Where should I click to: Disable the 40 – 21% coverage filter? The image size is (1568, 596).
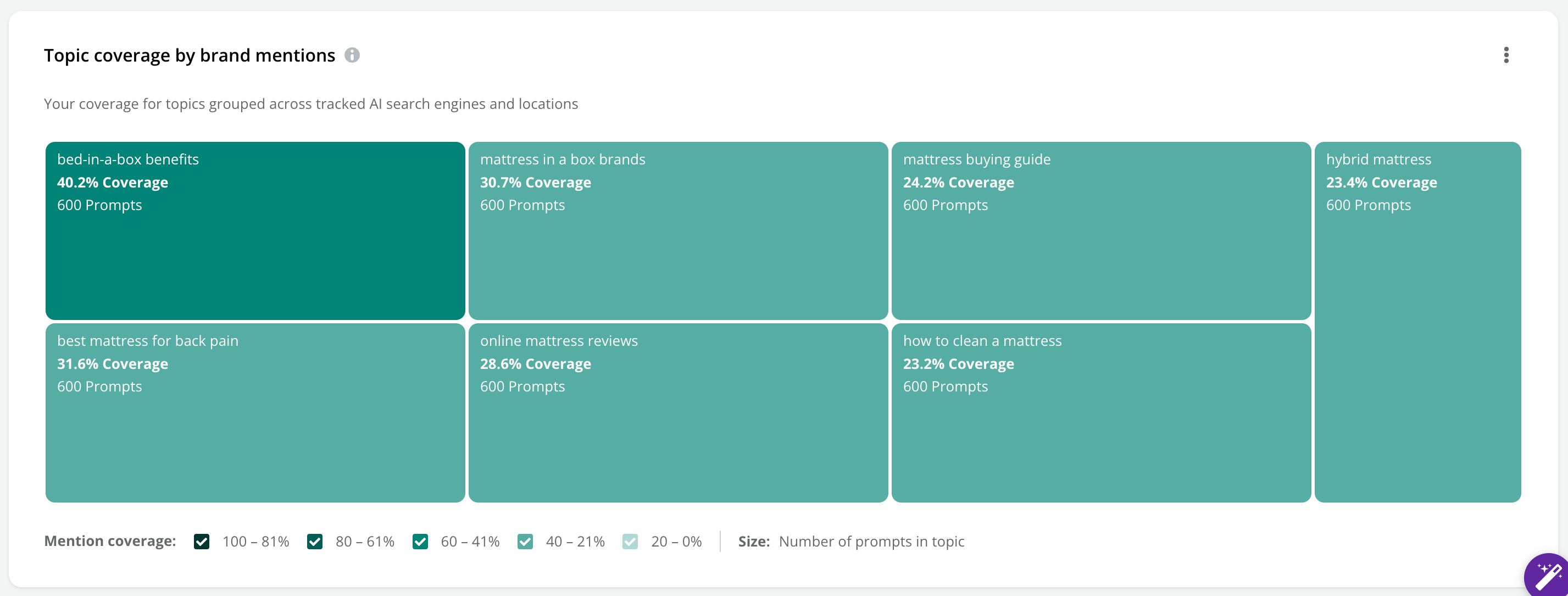click(525, 541)
